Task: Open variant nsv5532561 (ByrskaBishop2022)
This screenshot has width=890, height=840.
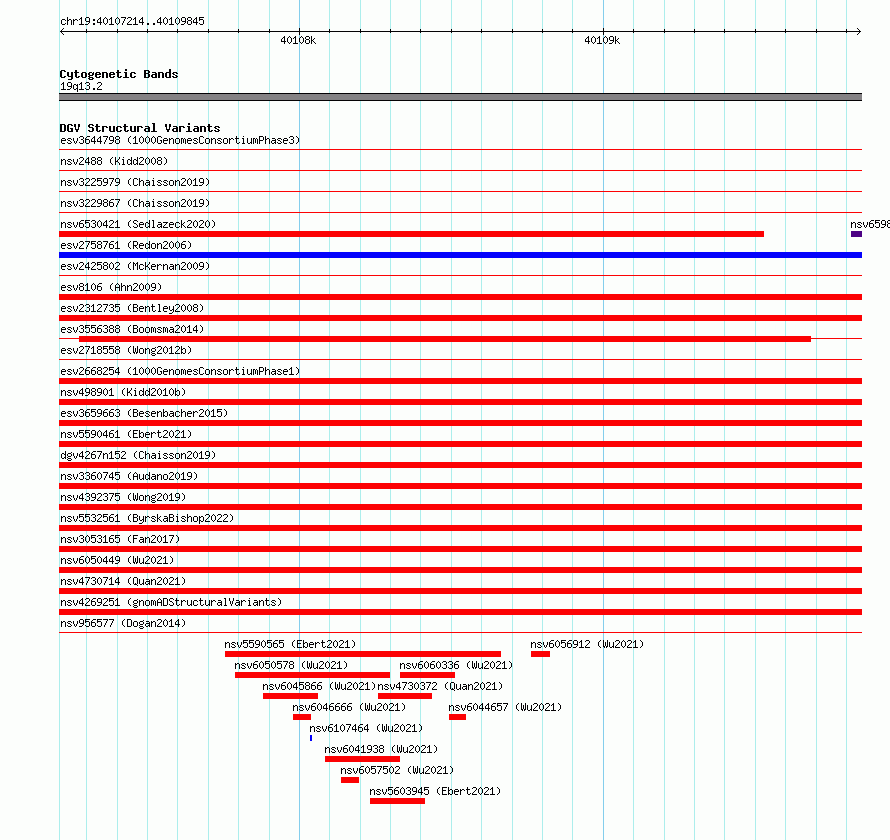Action: (x=147, y=518)
